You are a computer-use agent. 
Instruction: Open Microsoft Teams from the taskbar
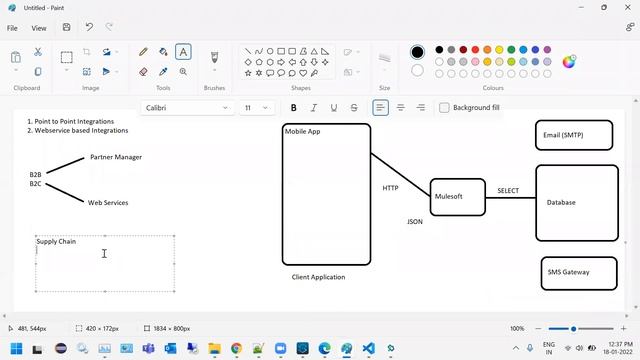tap(149, 349)
